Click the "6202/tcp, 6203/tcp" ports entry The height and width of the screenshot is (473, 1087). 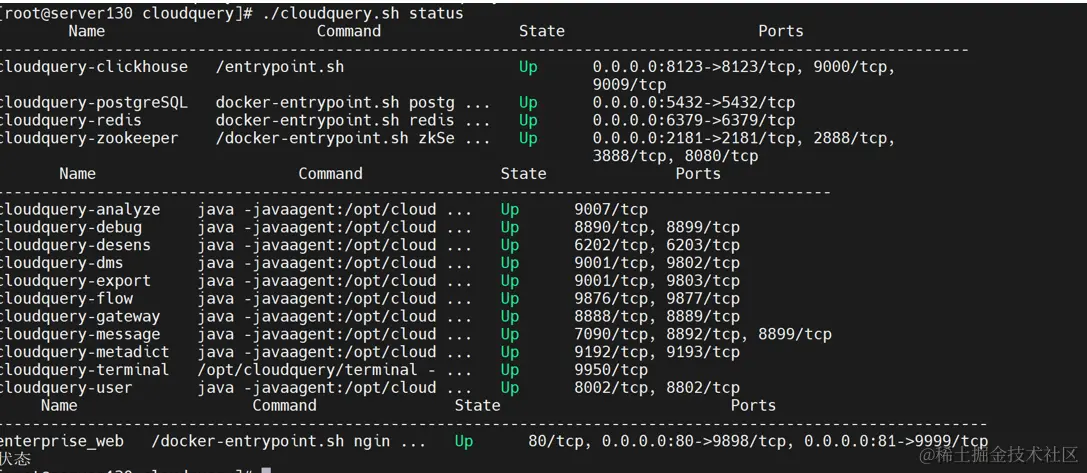pyautogui.click(x=657, y=245)
